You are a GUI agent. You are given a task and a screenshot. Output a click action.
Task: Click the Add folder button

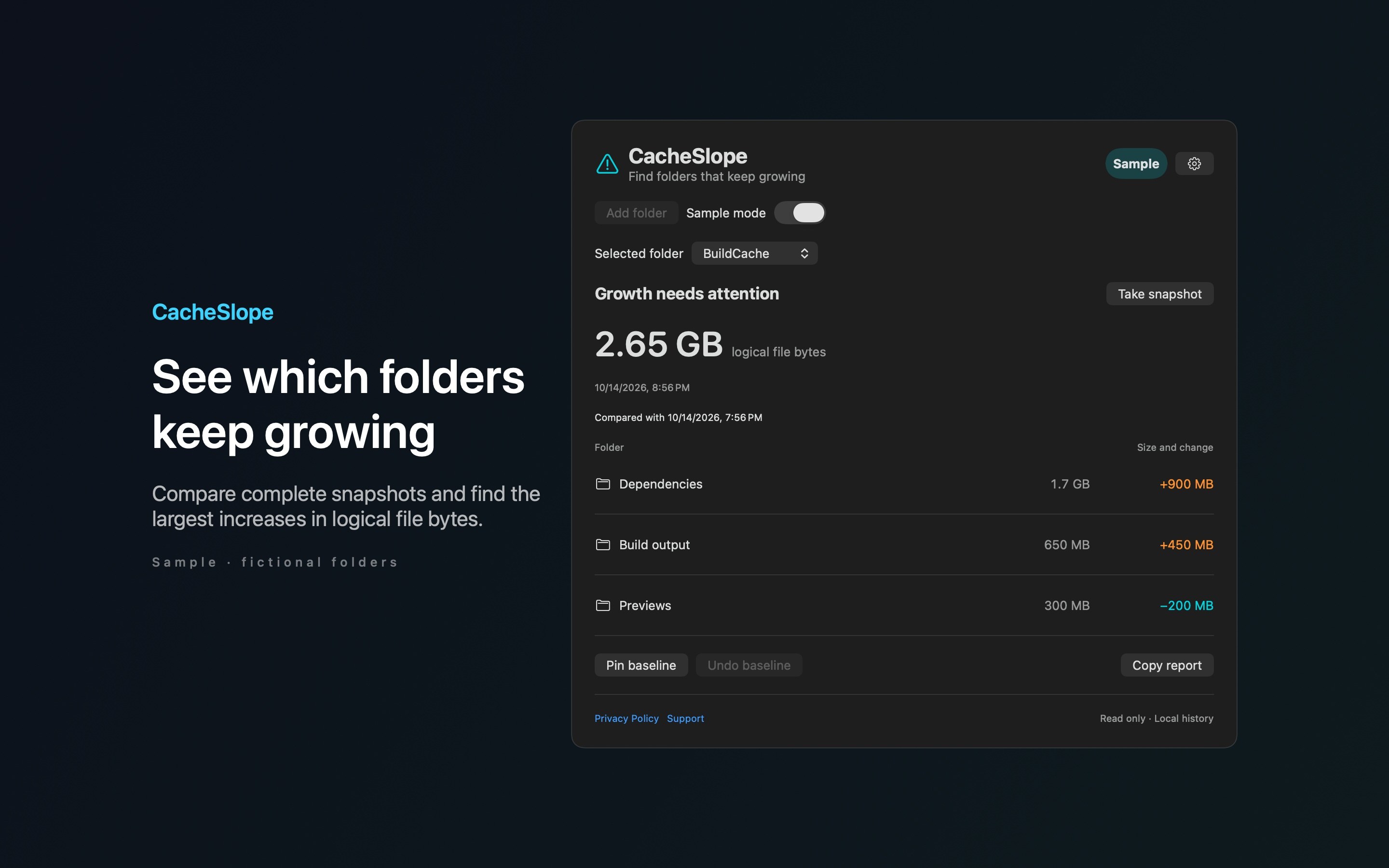click(x=636, y=213)
